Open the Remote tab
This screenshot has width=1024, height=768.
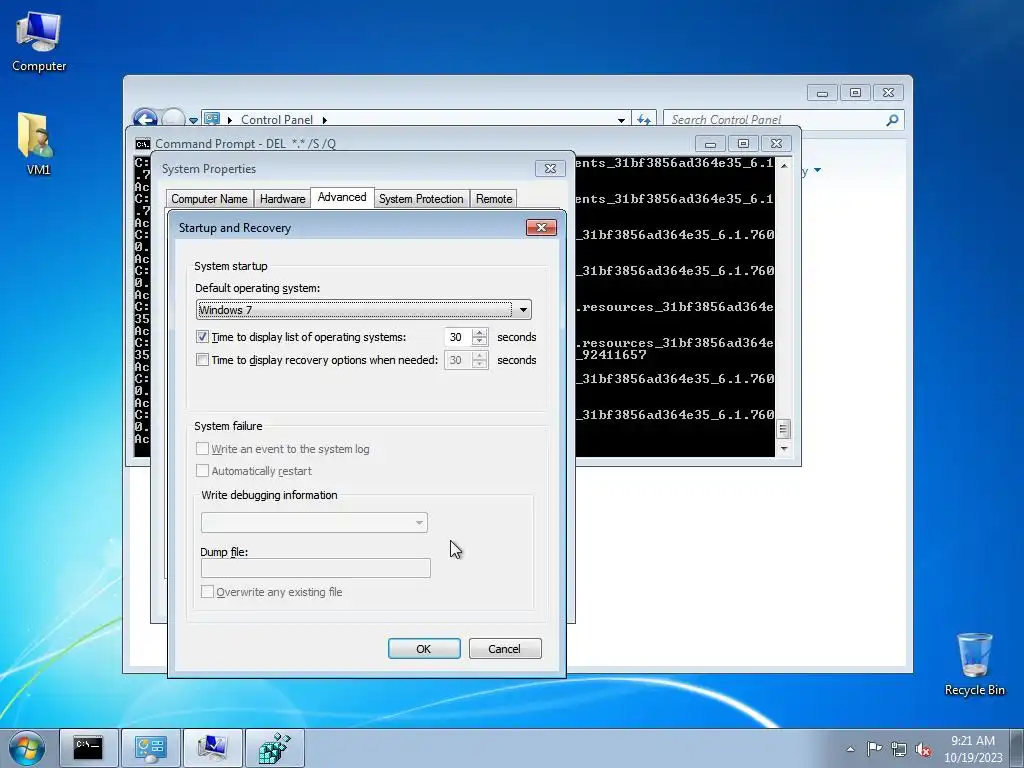[494, 199]
